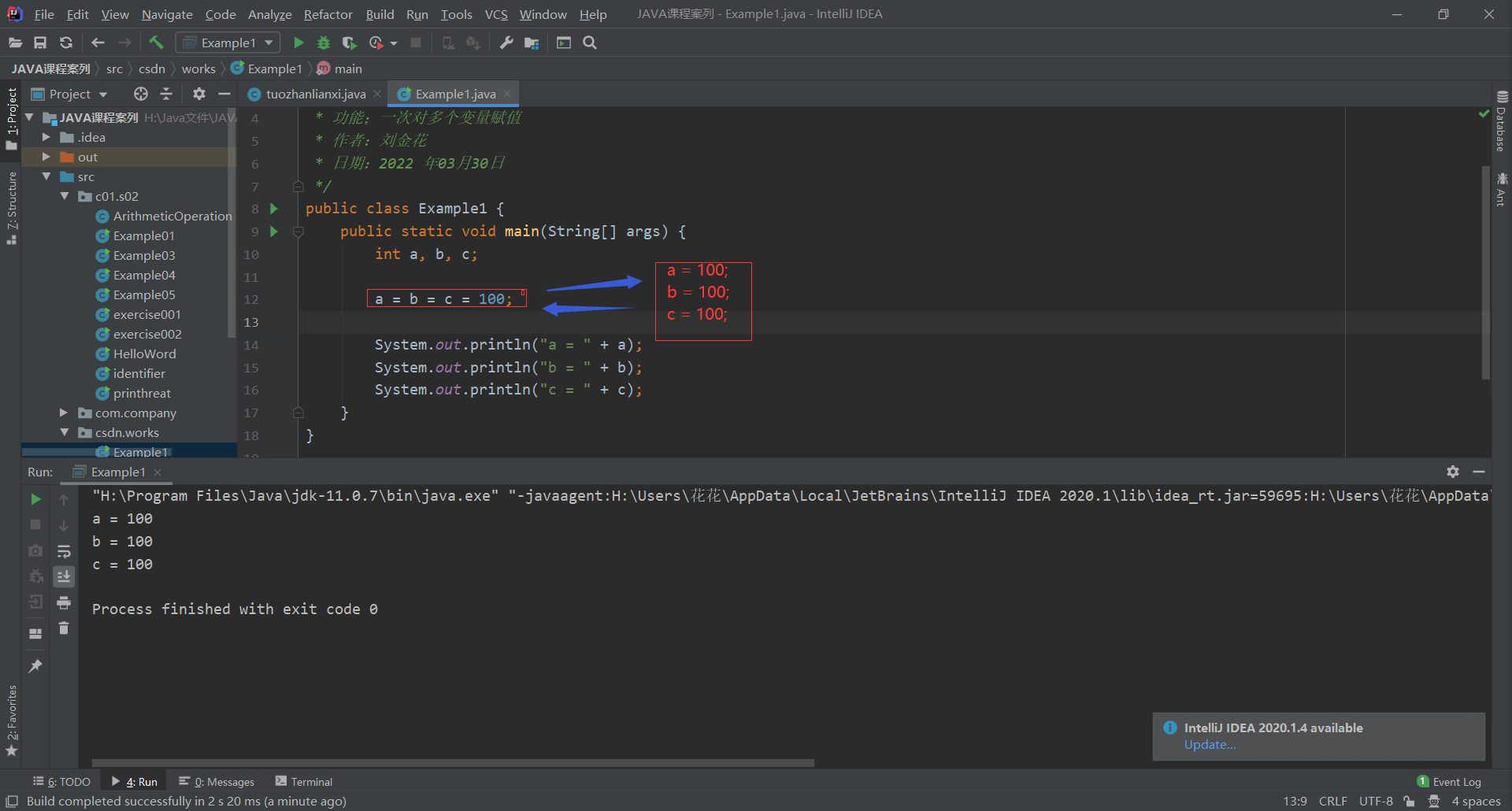Click the Save All toolbar icon
Screen dimensions: 1512x811
point(40,43)
